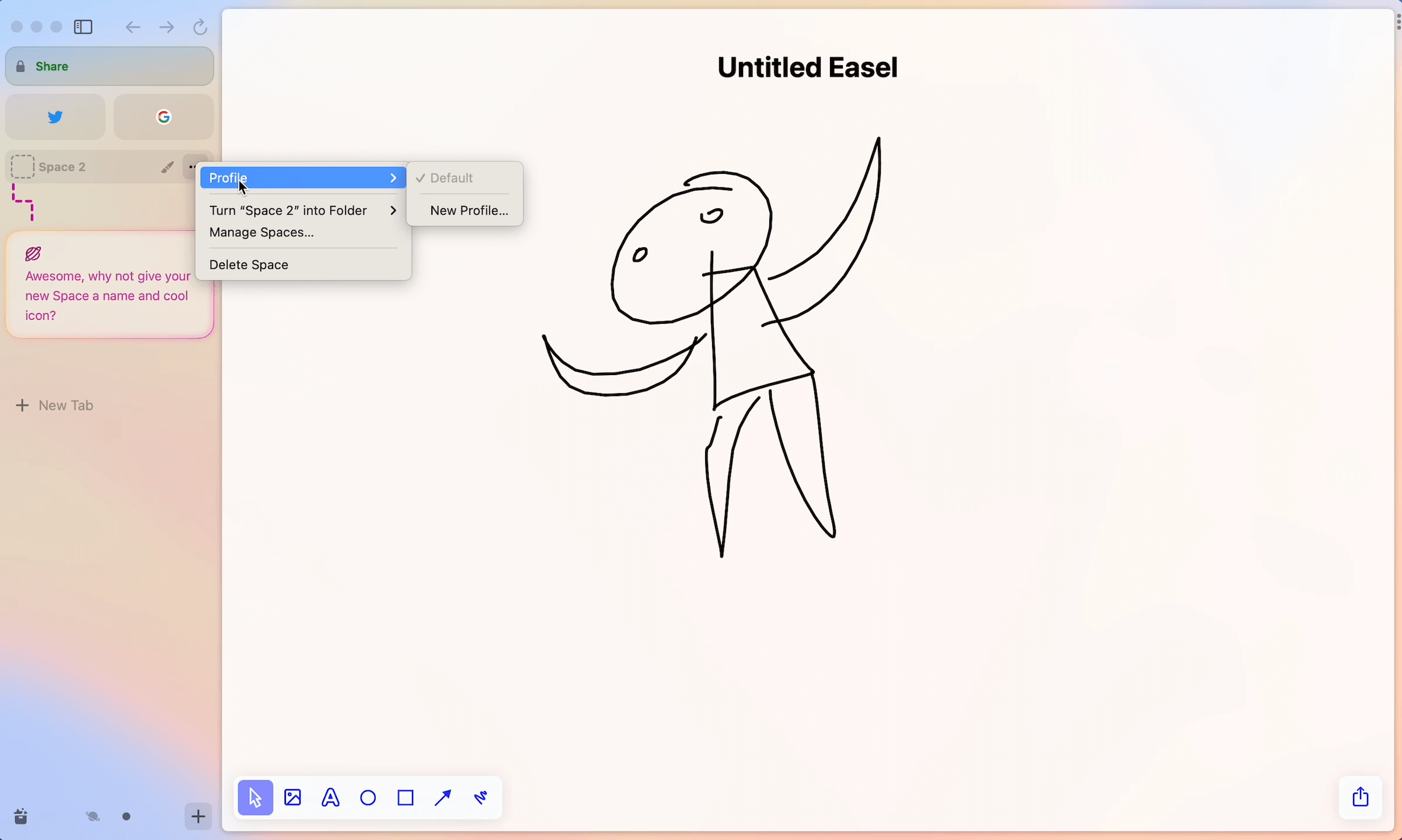This screenshot has height=840, width=1402.
Task: Open the plus button at sidebar bottom
Action: pos(198,817)
